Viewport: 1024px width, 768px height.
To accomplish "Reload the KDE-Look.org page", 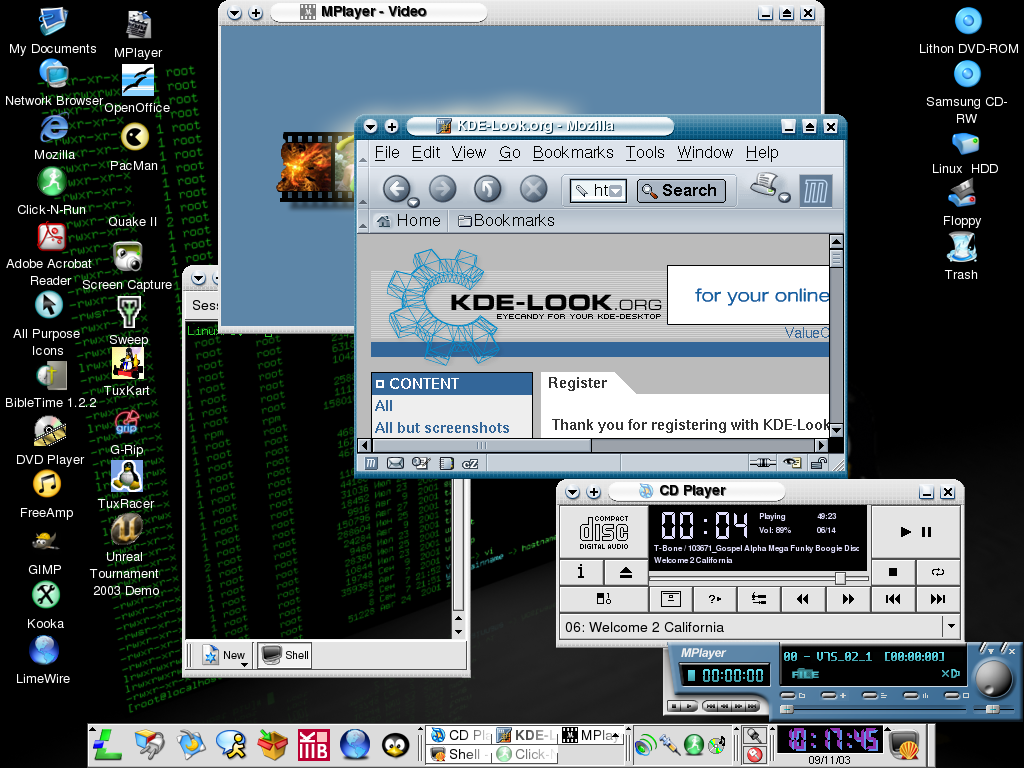I will click(487, 189).
